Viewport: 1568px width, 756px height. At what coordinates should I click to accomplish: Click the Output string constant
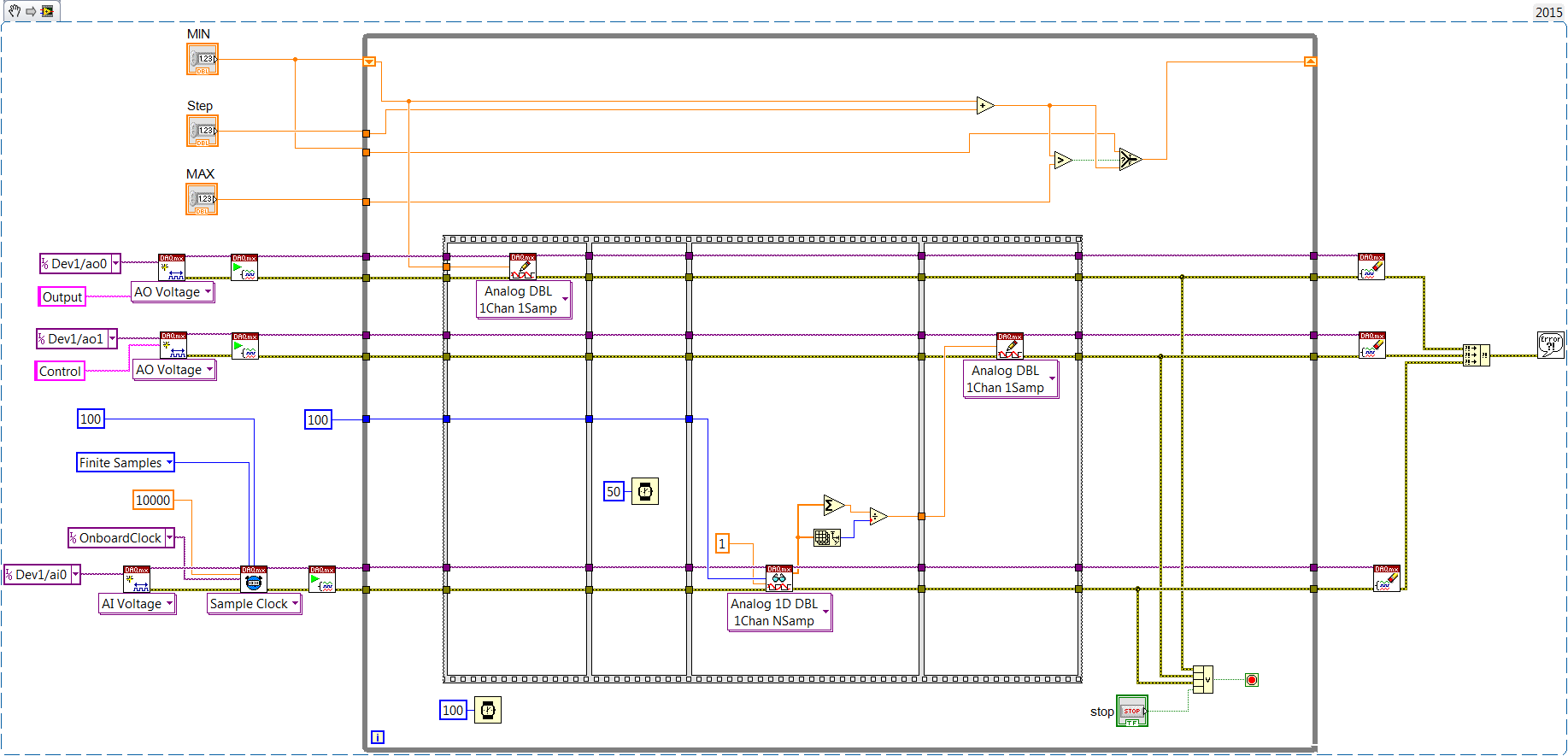pyautogui.click(x=62, y=297)
